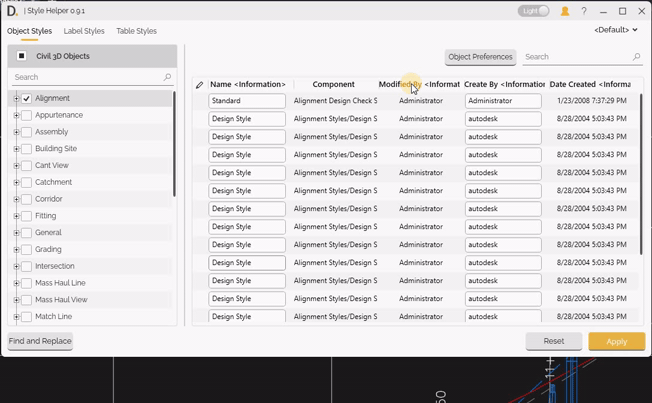The width and height of the screenshot is (652, 403).
Task: Expand the Match Line tree node
Action: (16, 316)
